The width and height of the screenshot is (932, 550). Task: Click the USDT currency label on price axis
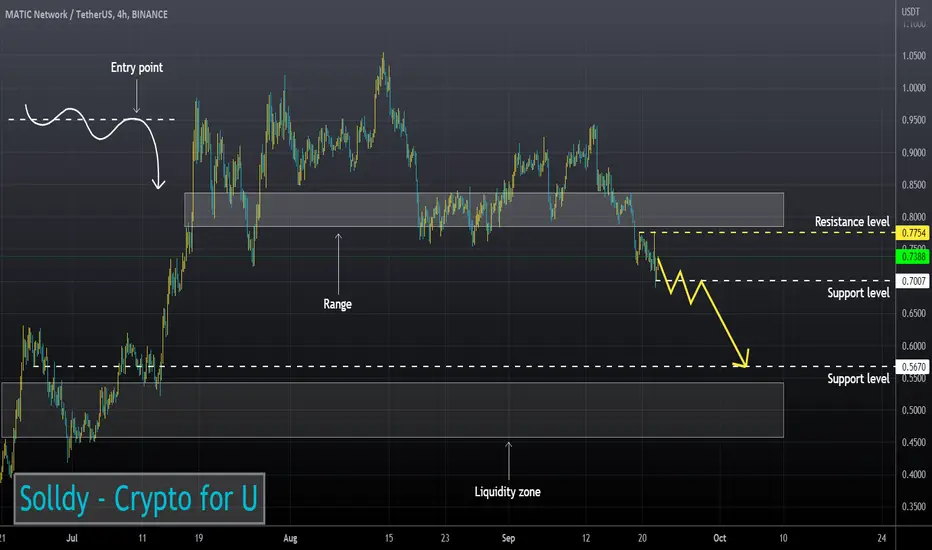(x=911, y=11)
